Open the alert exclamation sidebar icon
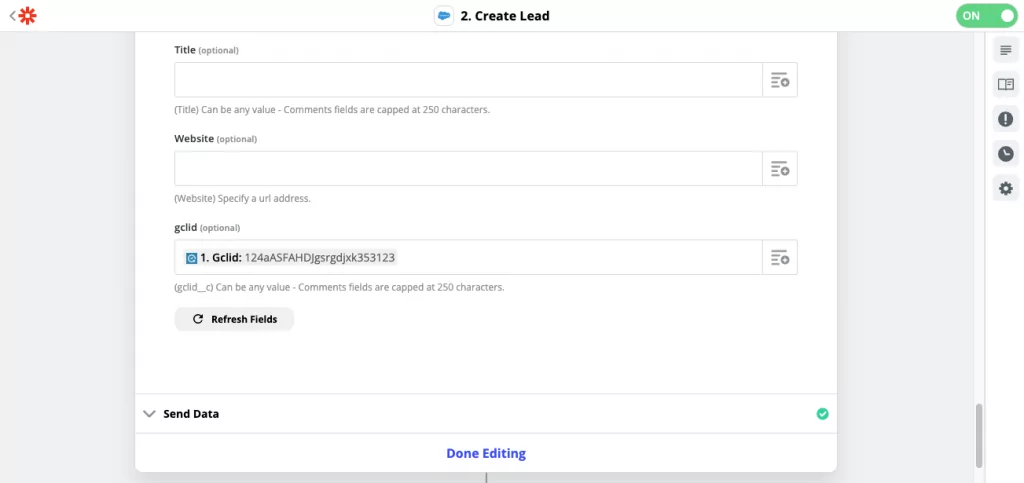 tap(1006, 119)
